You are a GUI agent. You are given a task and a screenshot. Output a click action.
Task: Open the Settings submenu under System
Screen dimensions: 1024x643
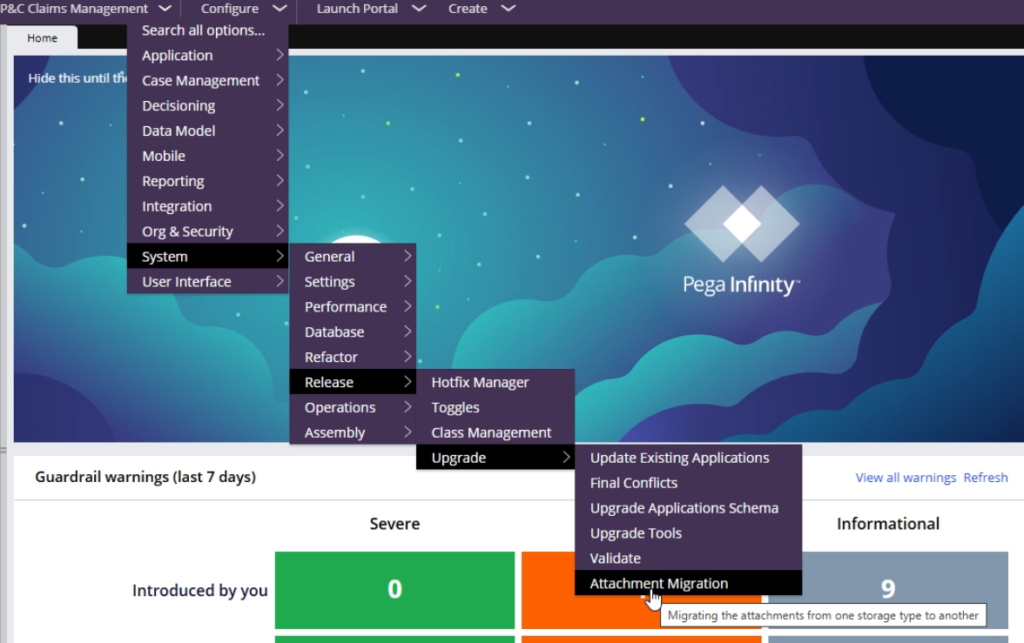click(x=353, y=281)
